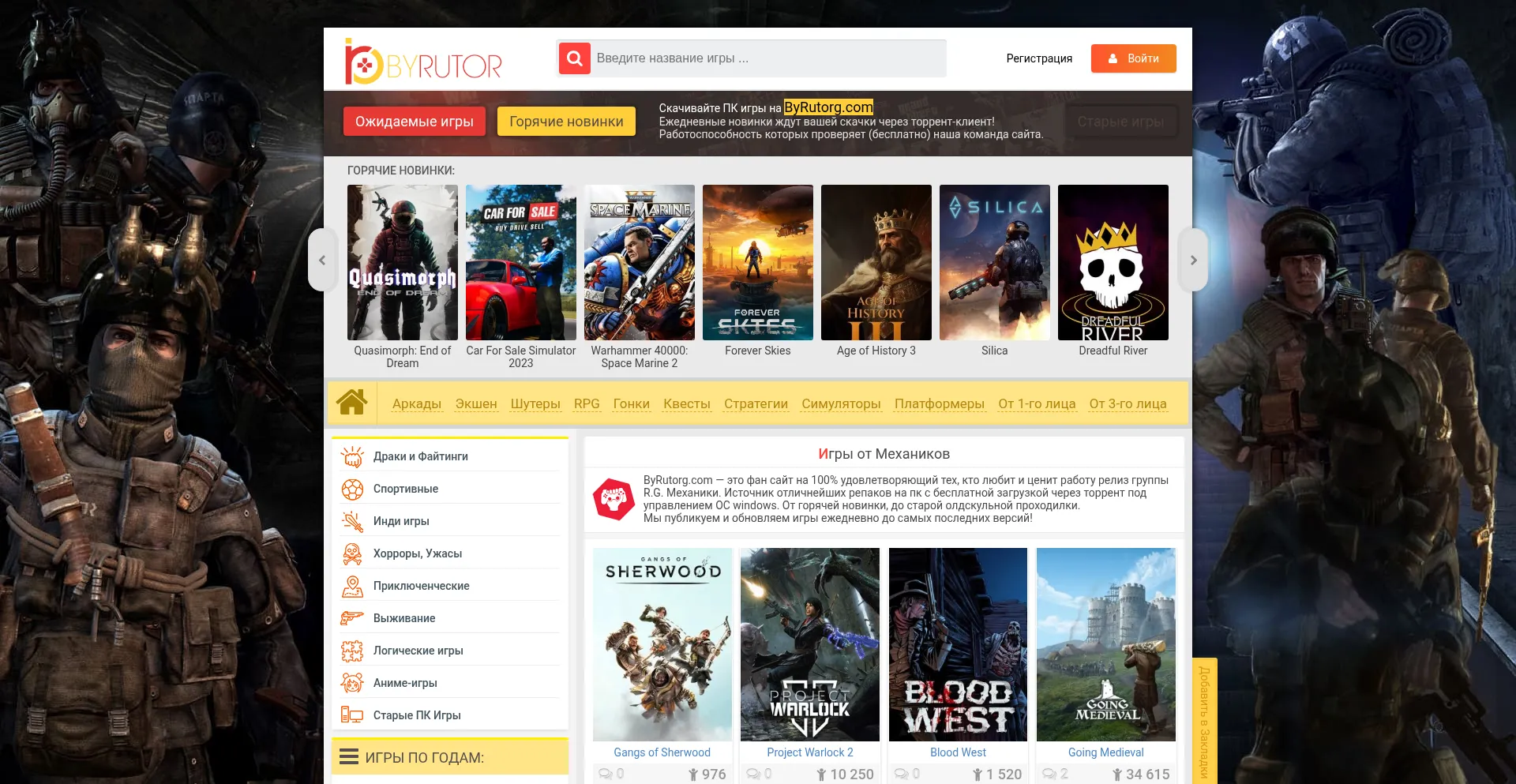Open Forever Skies cover
This screenshot has height=784, width=1516.
click(758, 262)
